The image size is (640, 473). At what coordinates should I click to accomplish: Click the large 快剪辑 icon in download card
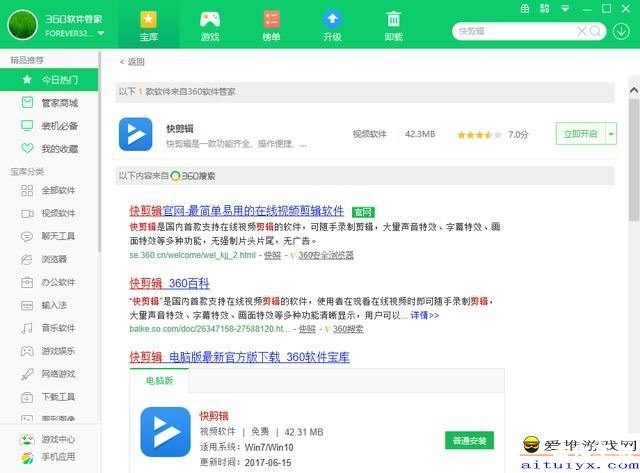(165, 432)
